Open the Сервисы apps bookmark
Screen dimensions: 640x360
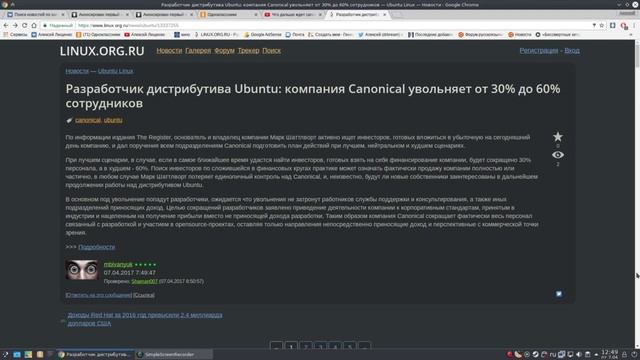coord(15,35)
